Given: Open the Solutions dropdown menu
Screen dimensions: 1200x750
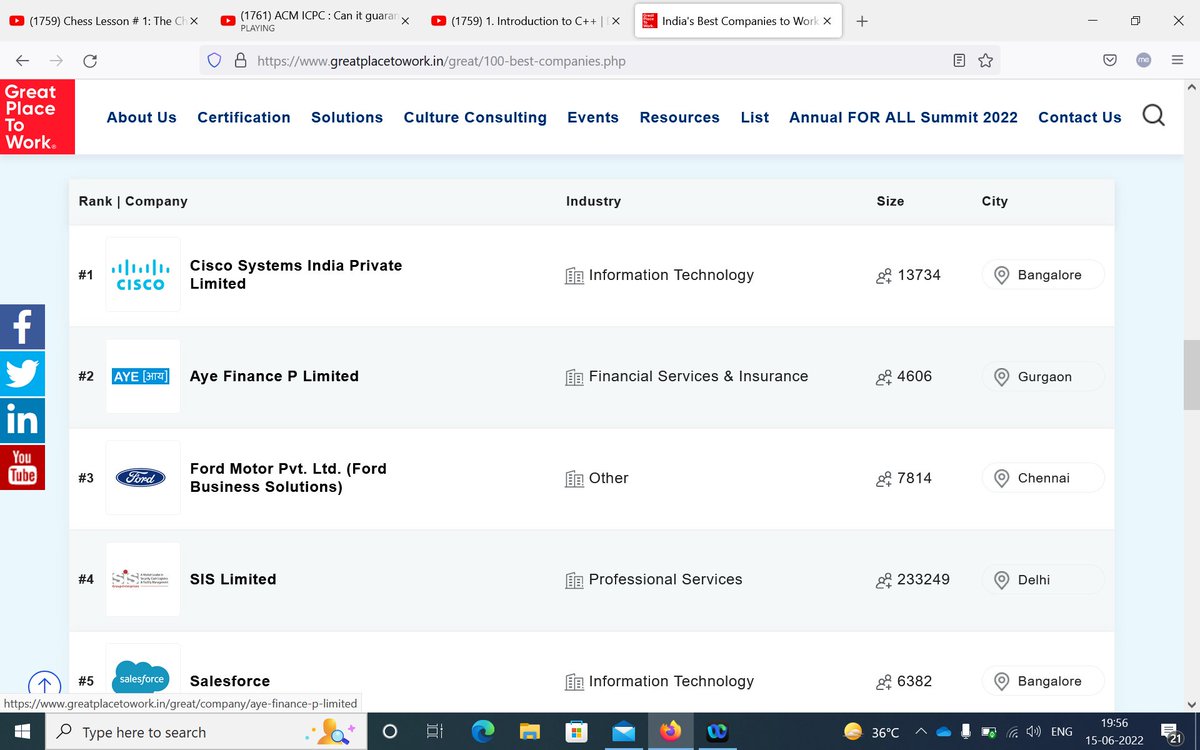Looking at the screenshot, I should 346,117.
